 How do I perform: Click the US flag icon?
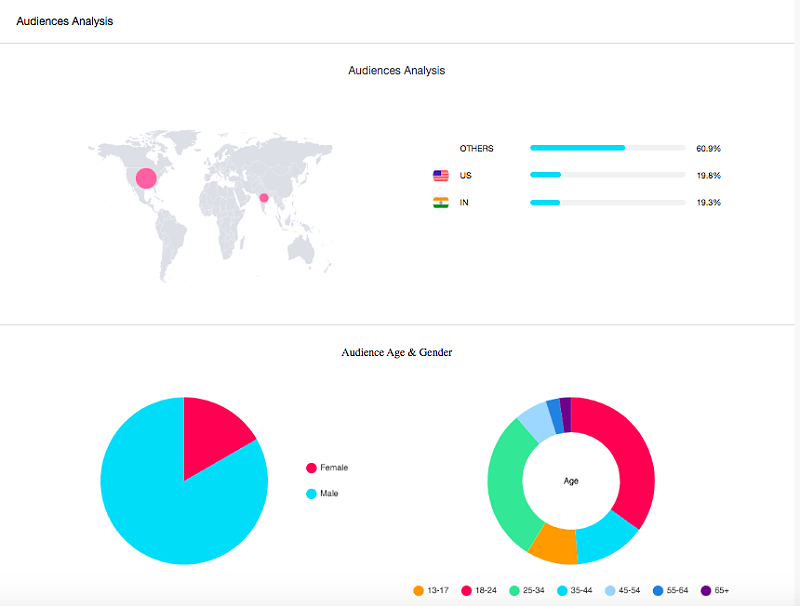point(440,176)
